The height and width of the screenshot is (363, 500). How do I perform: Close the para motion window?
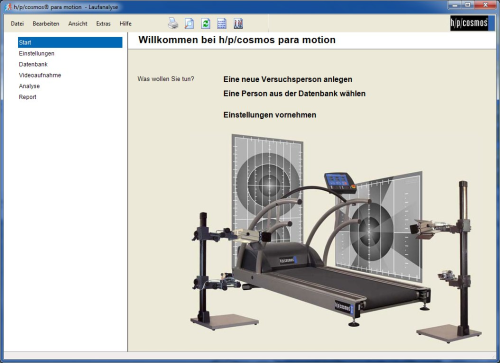pyautogui.click(x=485, y=5)
